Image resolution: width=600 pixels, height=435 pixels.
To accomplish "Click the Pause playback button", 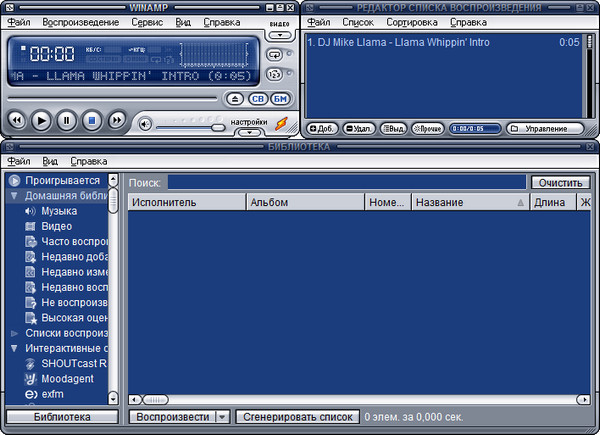I will point(66,120).
